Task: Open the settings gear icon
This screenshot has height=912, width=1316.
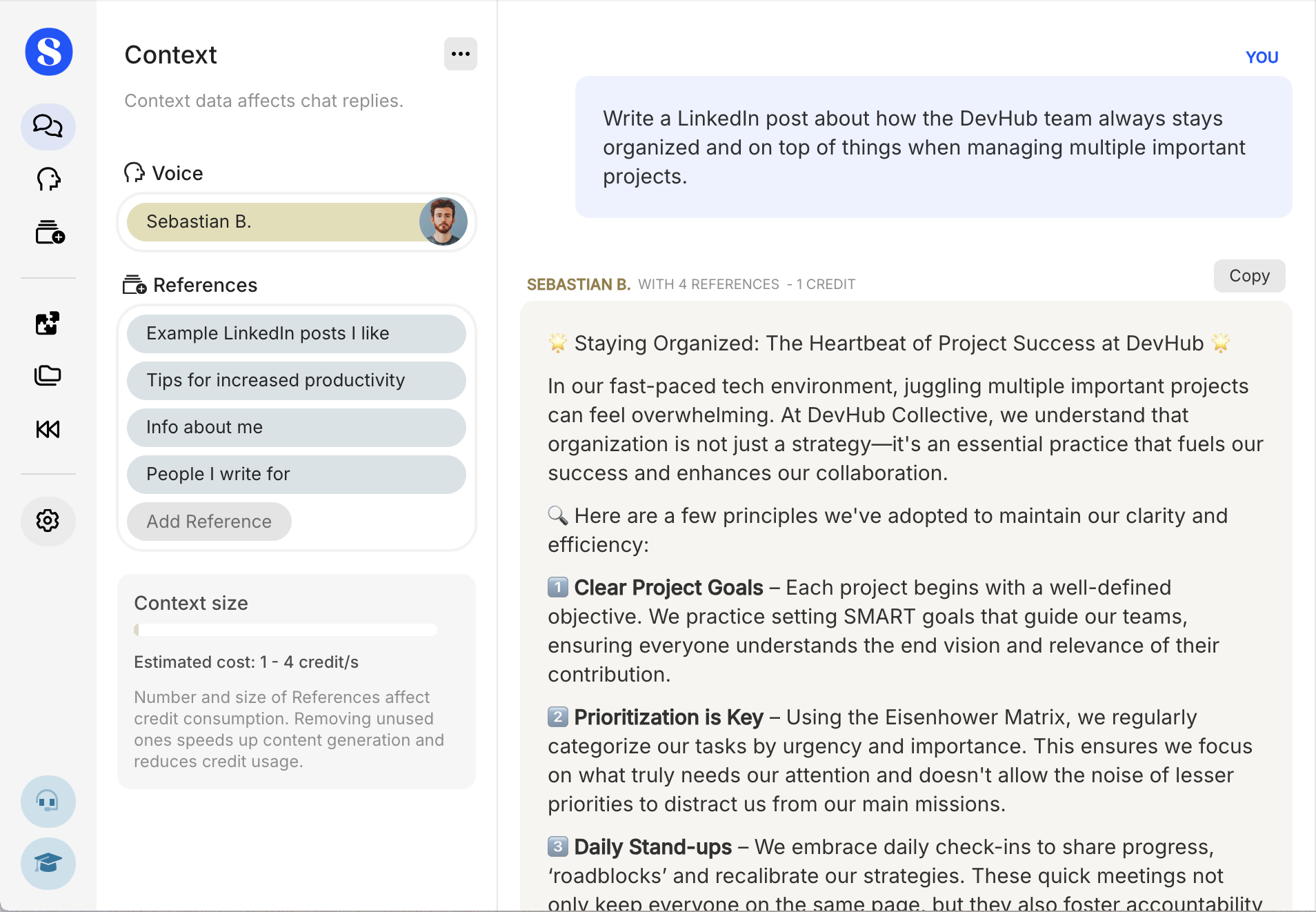Action: click(x=48, y=521)
